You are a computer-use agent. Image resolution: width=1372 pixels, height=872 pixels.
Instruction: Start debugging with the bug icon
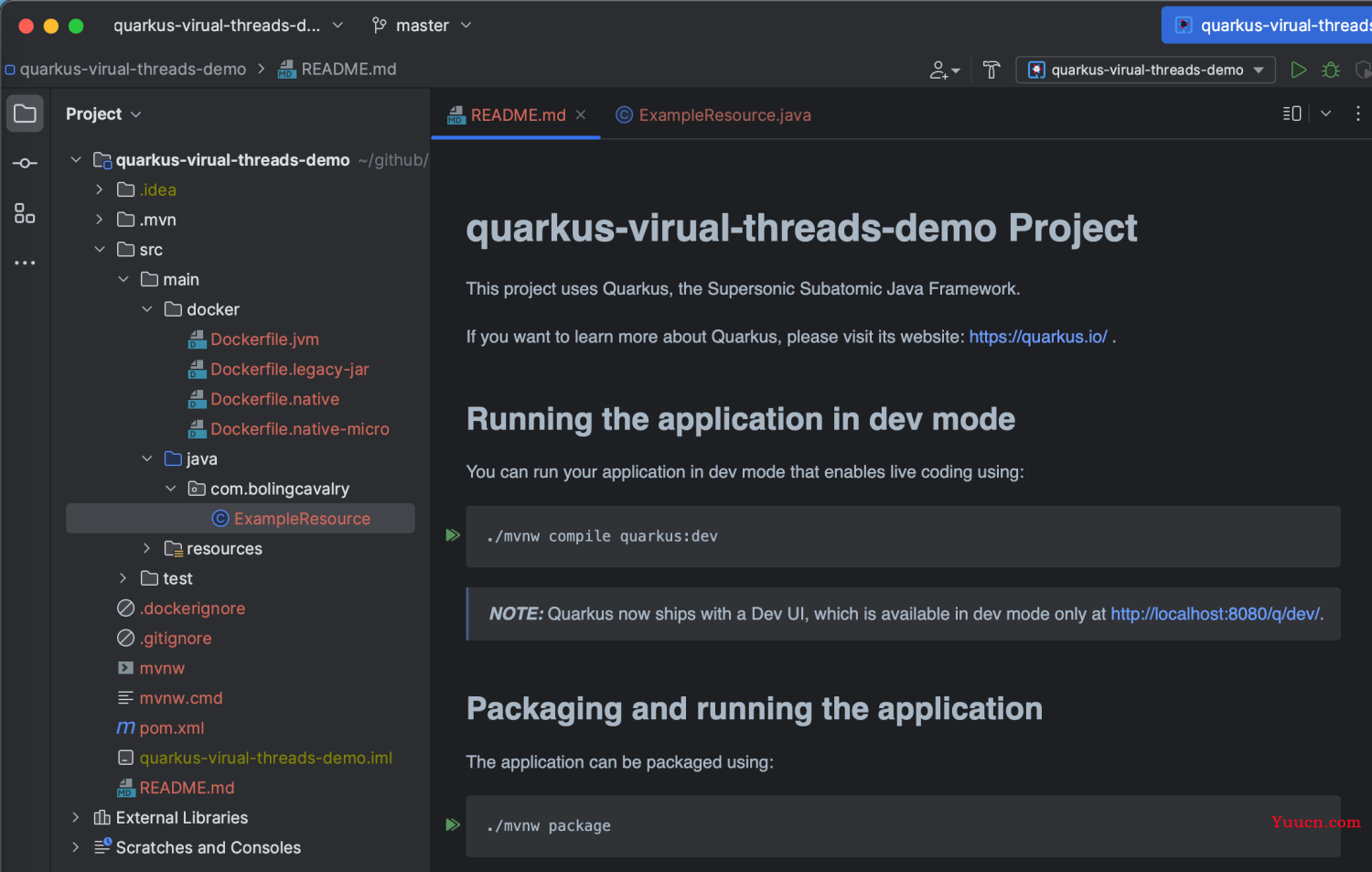point(1331,70)
